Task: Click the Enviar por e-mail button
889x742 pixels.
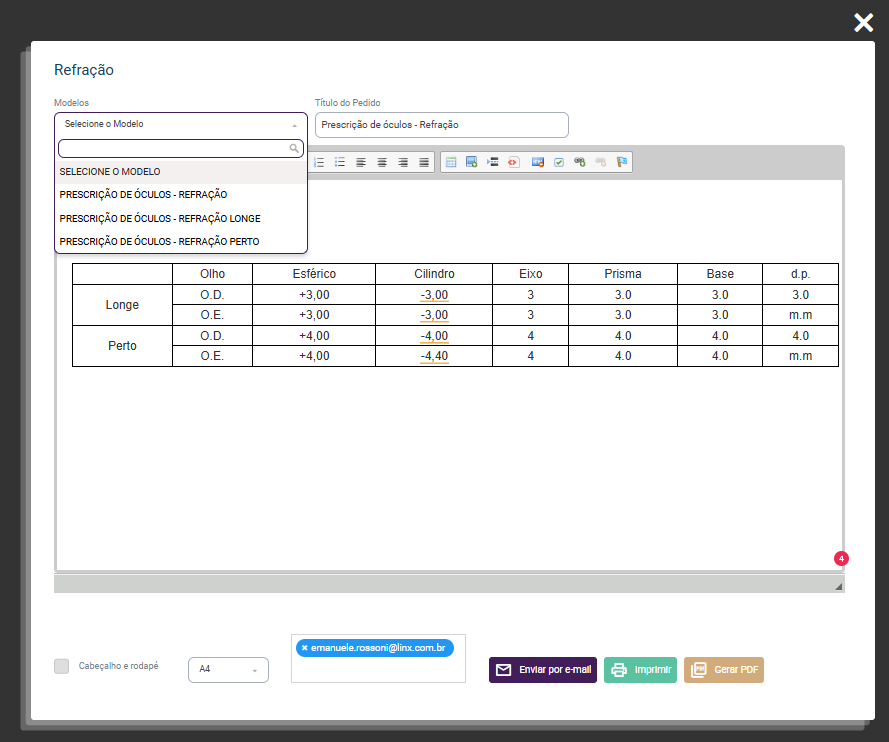Action: tap(543, 670)
